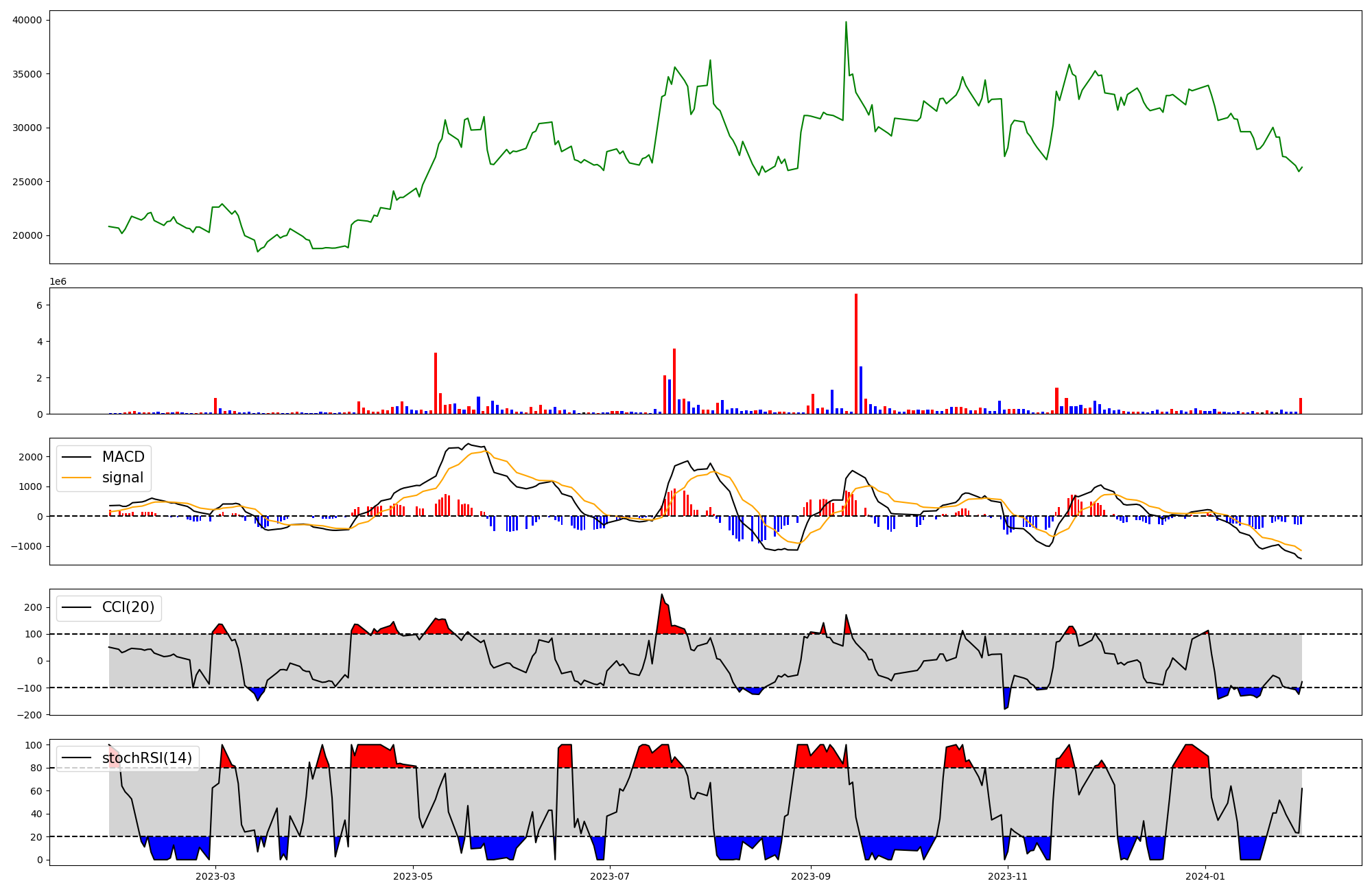
Task: Click the black MACD legend line sample
Action: click(x=76, y=457)
